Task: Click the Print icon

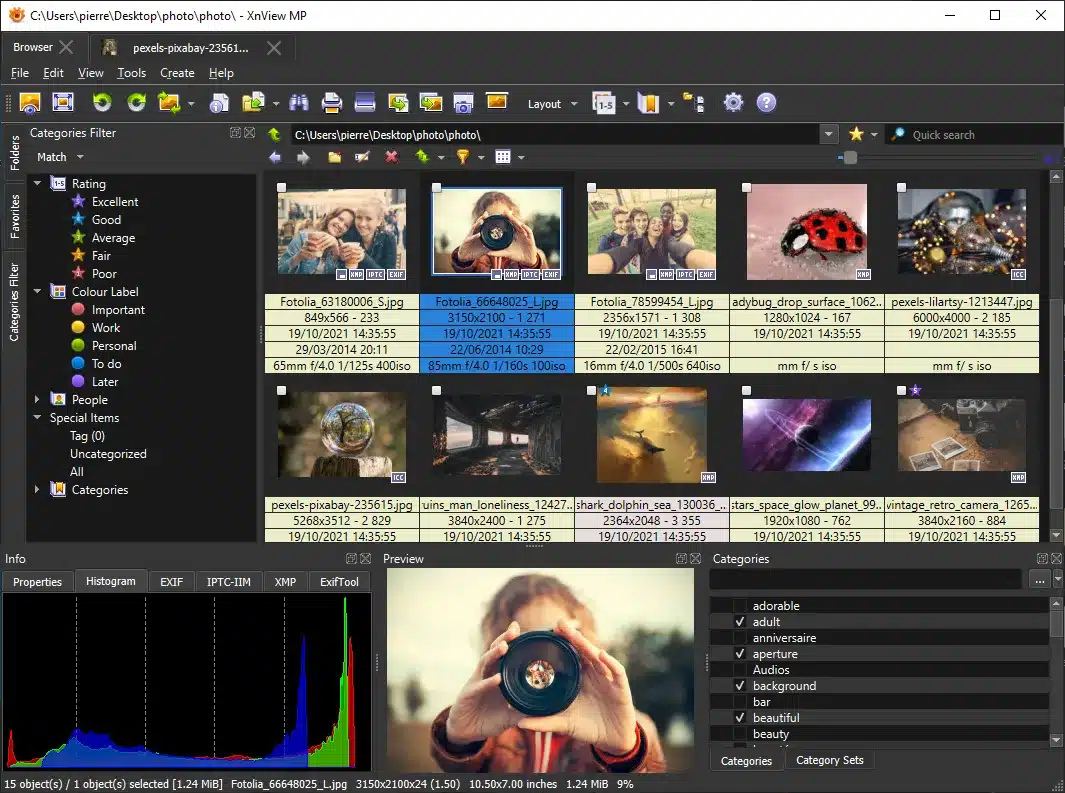Action: 330,102
